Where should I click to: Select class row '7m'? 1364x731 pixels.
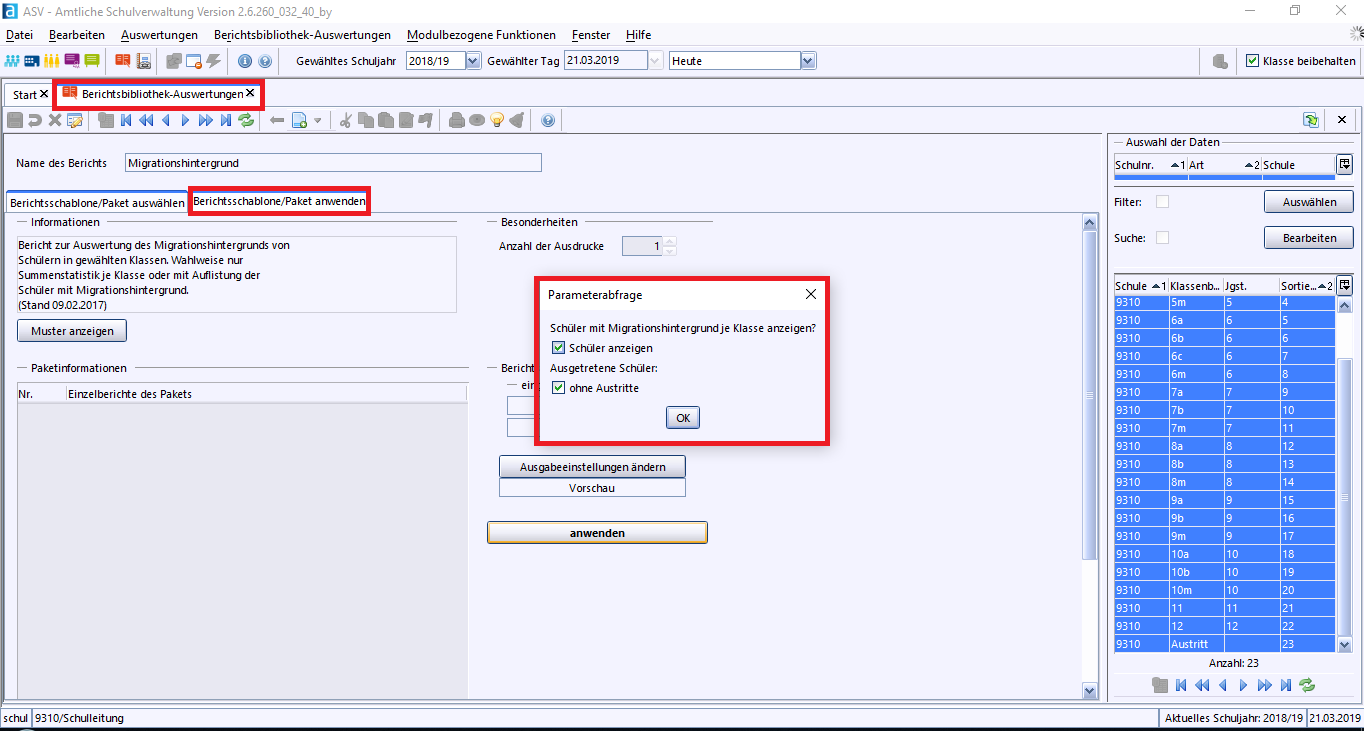coord(1225,428)
